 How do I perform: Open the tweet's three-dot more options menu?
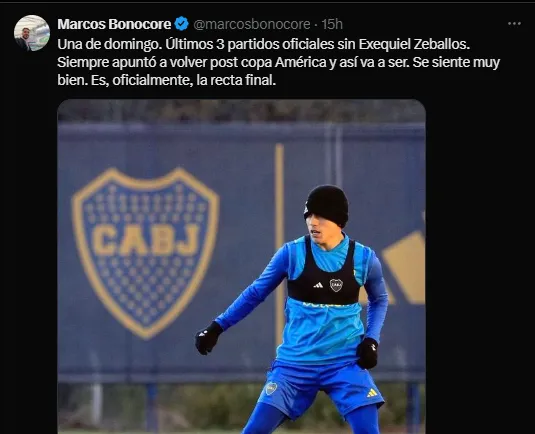point(514,24)
